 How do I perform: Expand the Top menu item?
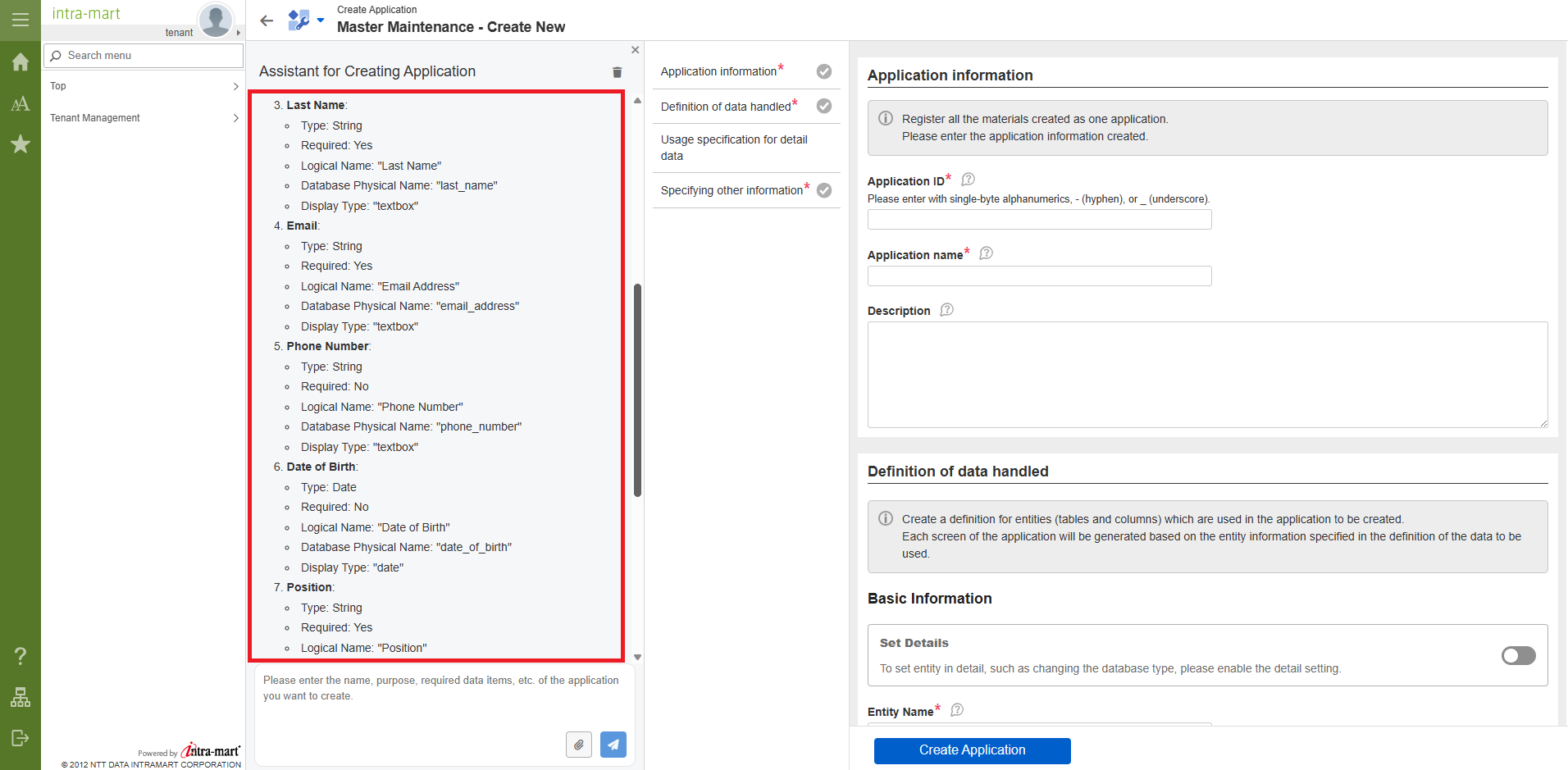[144, 86]
